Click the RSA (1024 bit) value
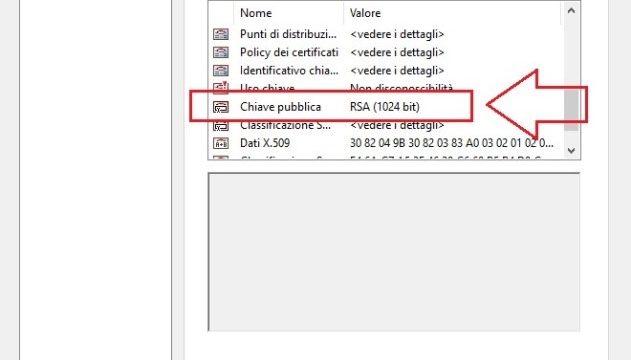The image size is (631, 360). click(385, 107)
